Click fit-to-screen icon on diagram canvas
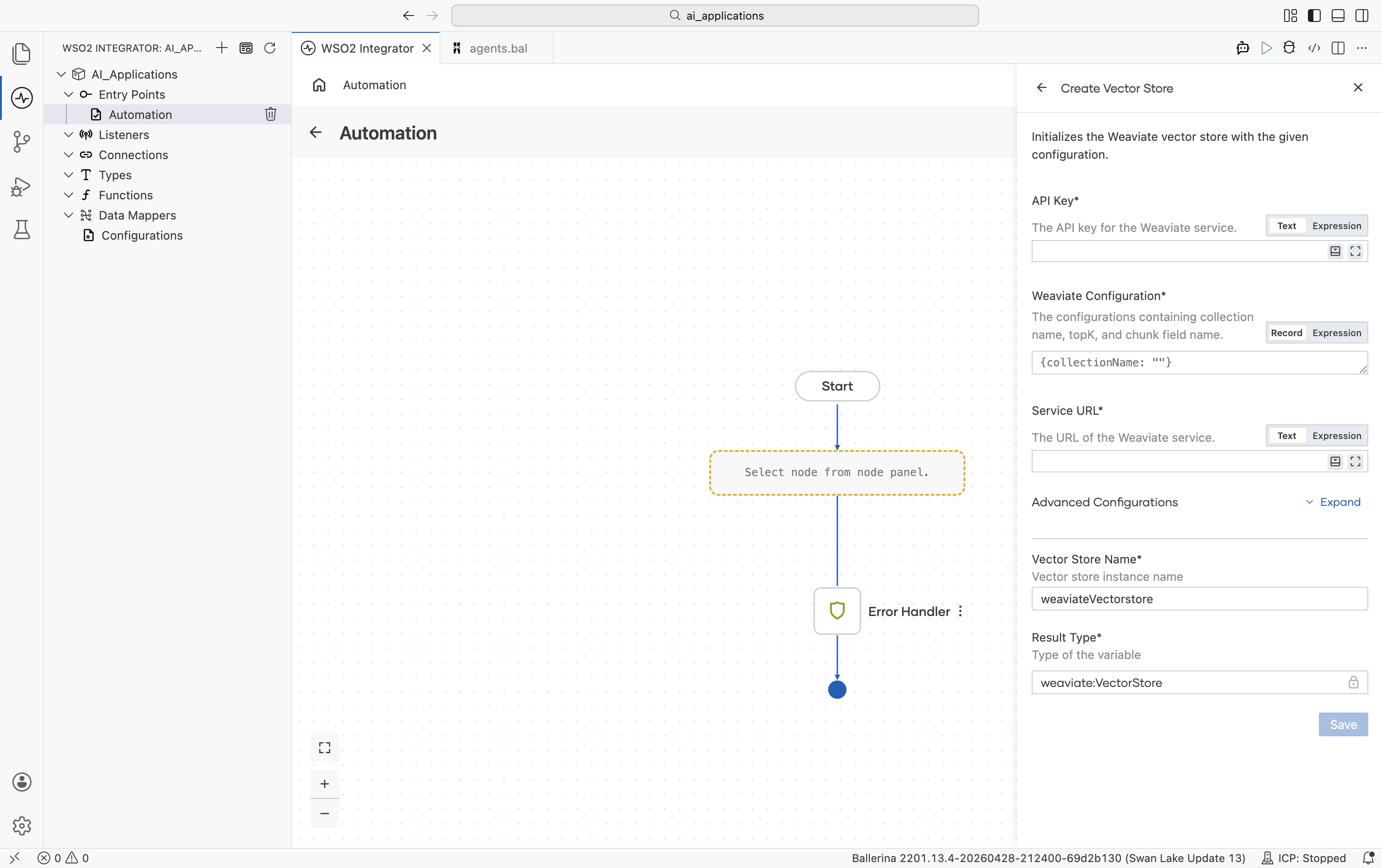 click(x=324, y=747)
